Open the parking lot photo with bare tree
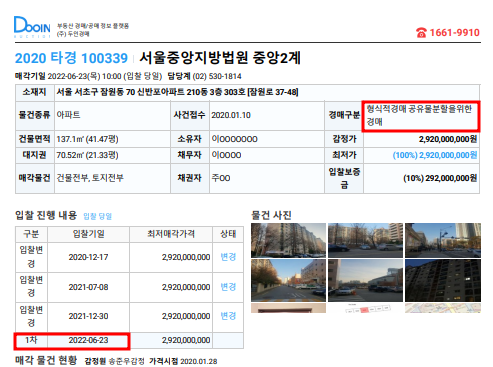 (365, 240)
